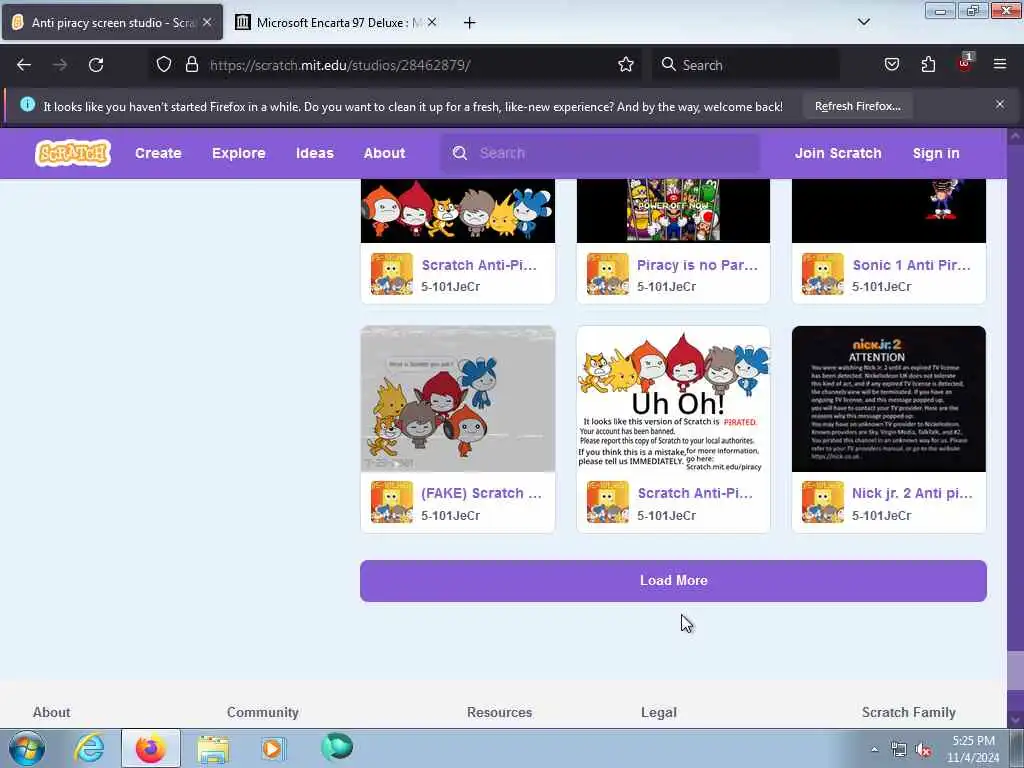Screen dimensions: 1024x768
Task: Click the Firefox toolbar Search box
Action: click(745, 65)
